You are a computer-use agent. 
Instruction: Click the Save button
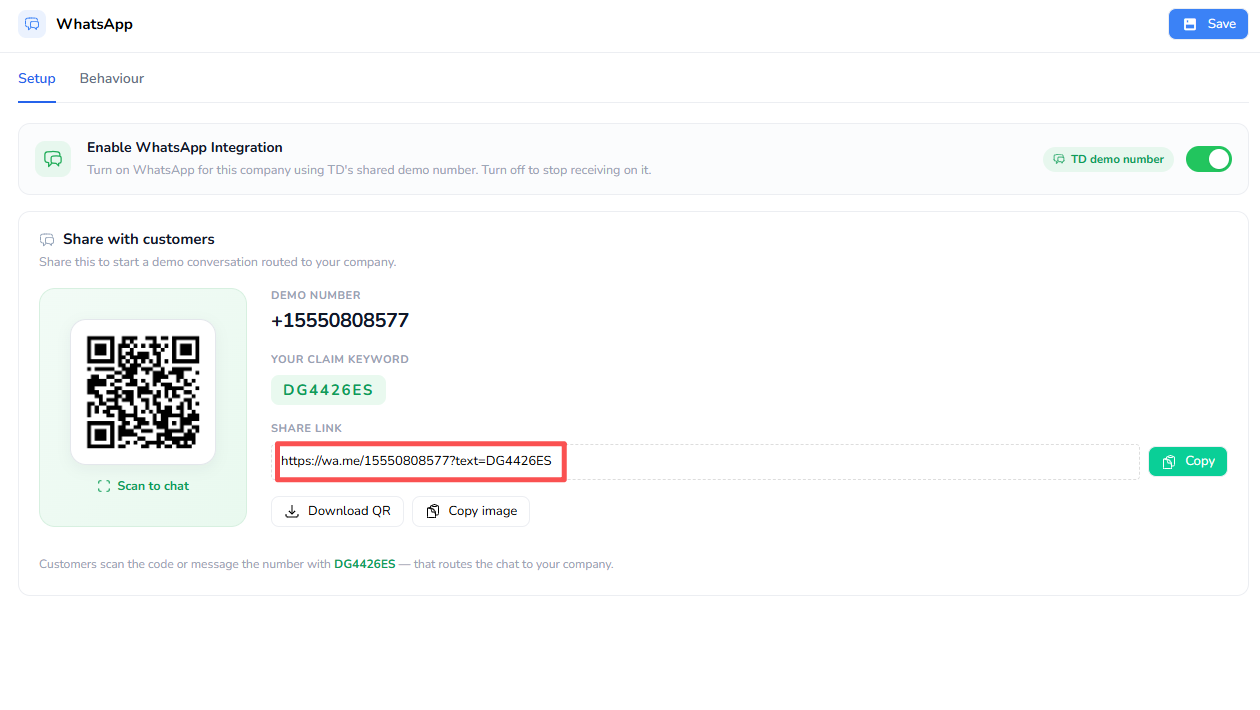coord(1208,24)
